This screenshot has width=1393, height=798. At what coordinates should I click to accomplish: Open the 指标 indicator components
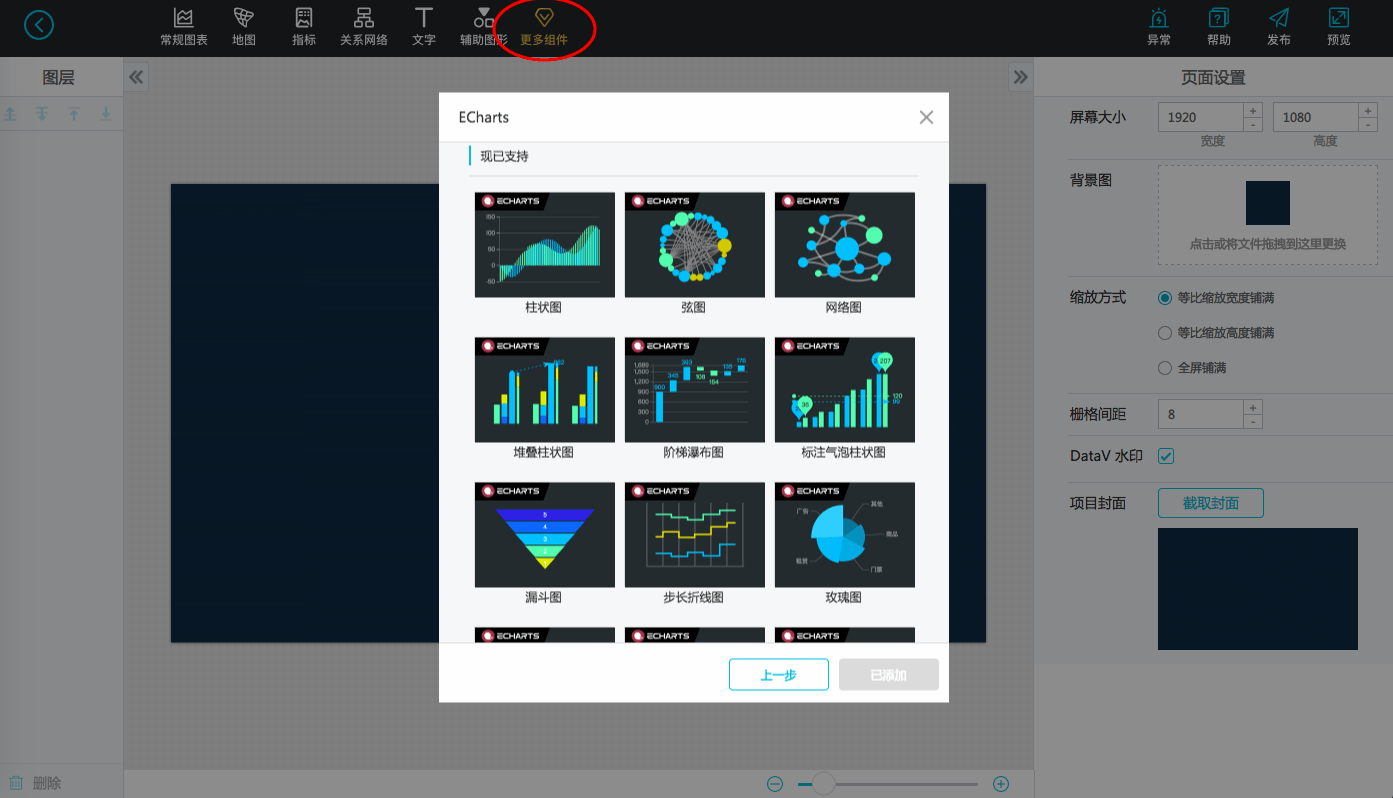(304, 27)
